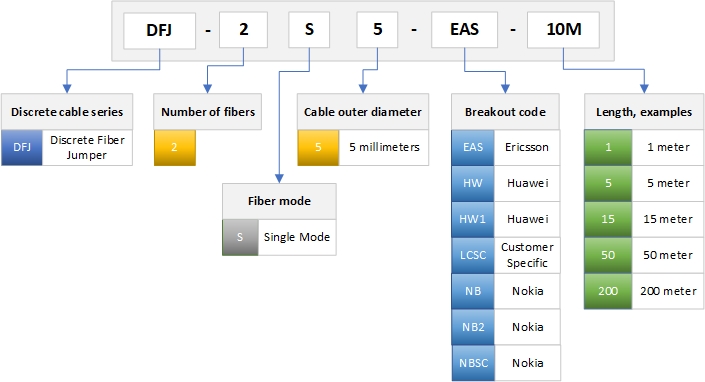Select the blue HW1 breakout code cell
Screen dimensions: 705x382
[473, 219]
